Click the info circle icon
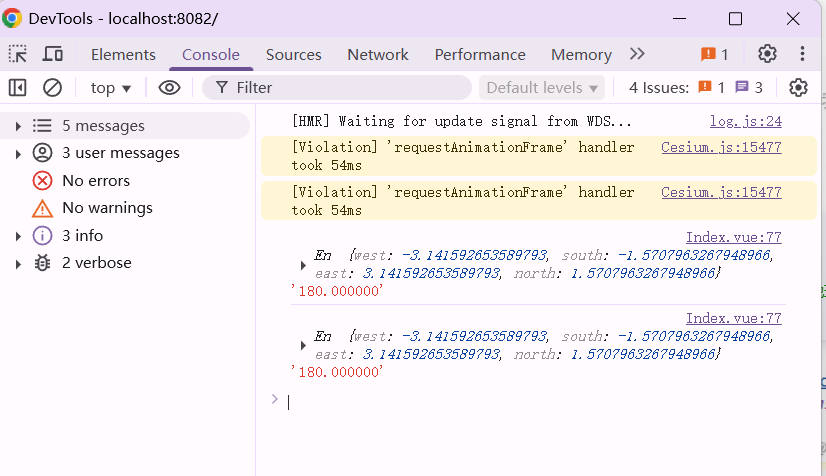The width and height of the screenshot is (826, 476). [42, 235]
